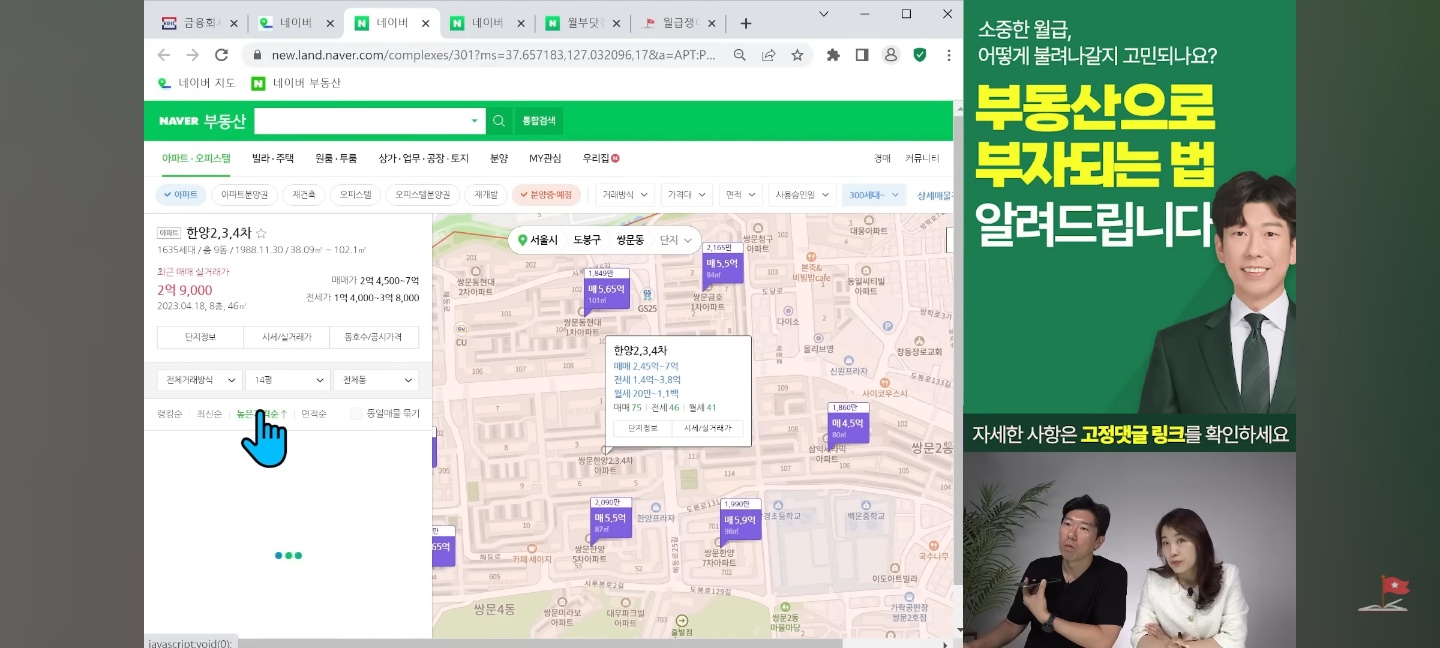
Task: Open the Chrome three-dot menu
Action: (948, 55)
